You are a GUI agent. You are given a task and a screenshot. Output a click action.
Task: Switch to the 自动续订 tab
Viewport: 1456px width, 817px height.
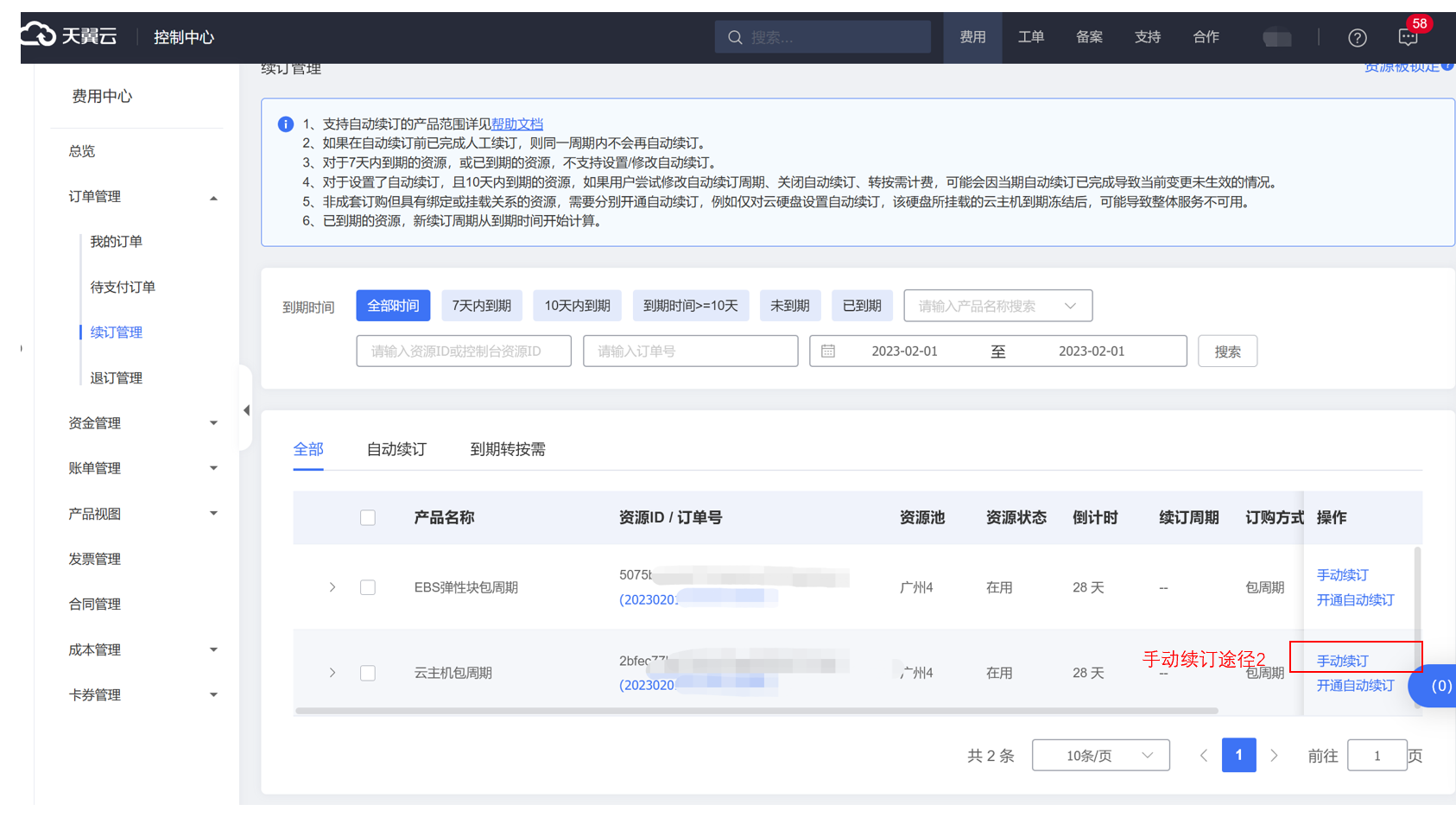point(396,449)
